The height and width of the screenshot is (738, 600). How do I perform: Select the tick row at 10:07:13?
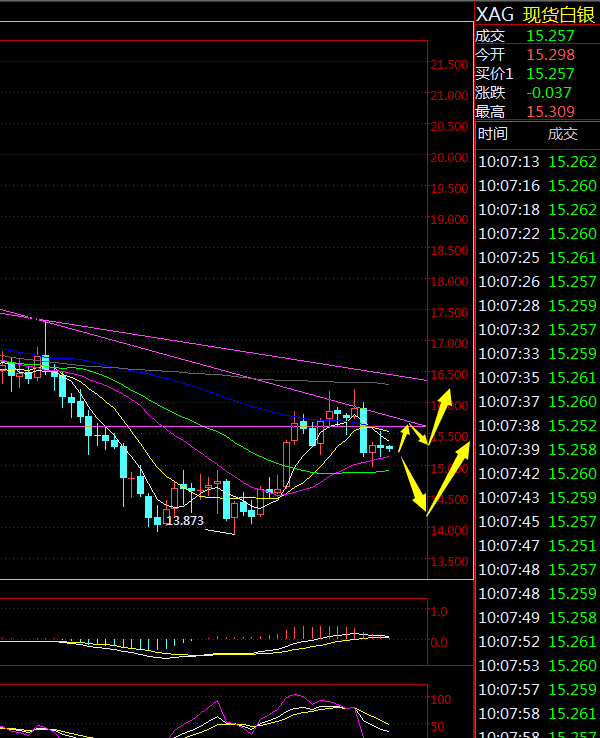pyautogui.click(x=537, y=161)
